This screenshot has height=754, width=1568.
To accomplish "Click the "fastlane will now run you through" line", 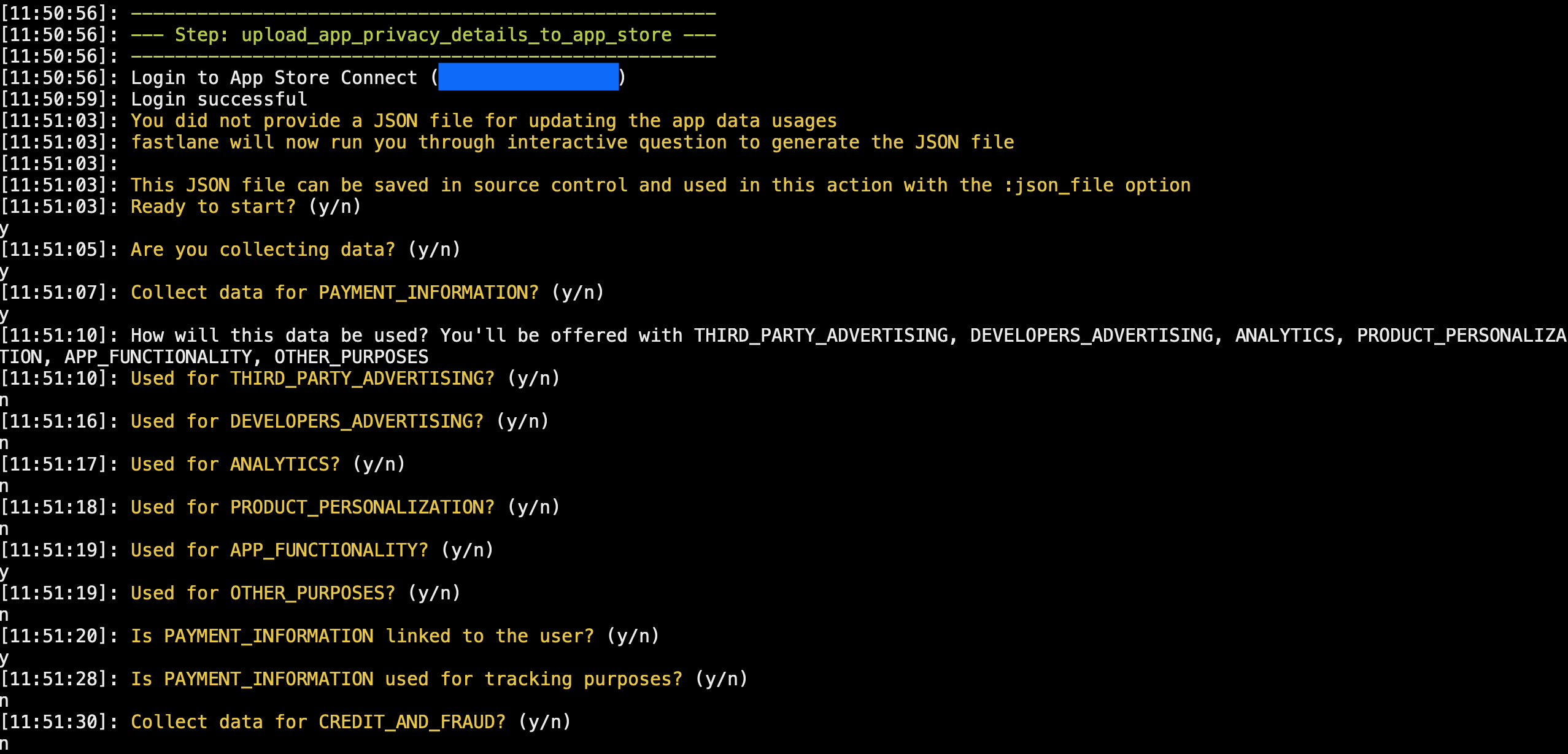I will pyautogui.click(x=572, y=142).
